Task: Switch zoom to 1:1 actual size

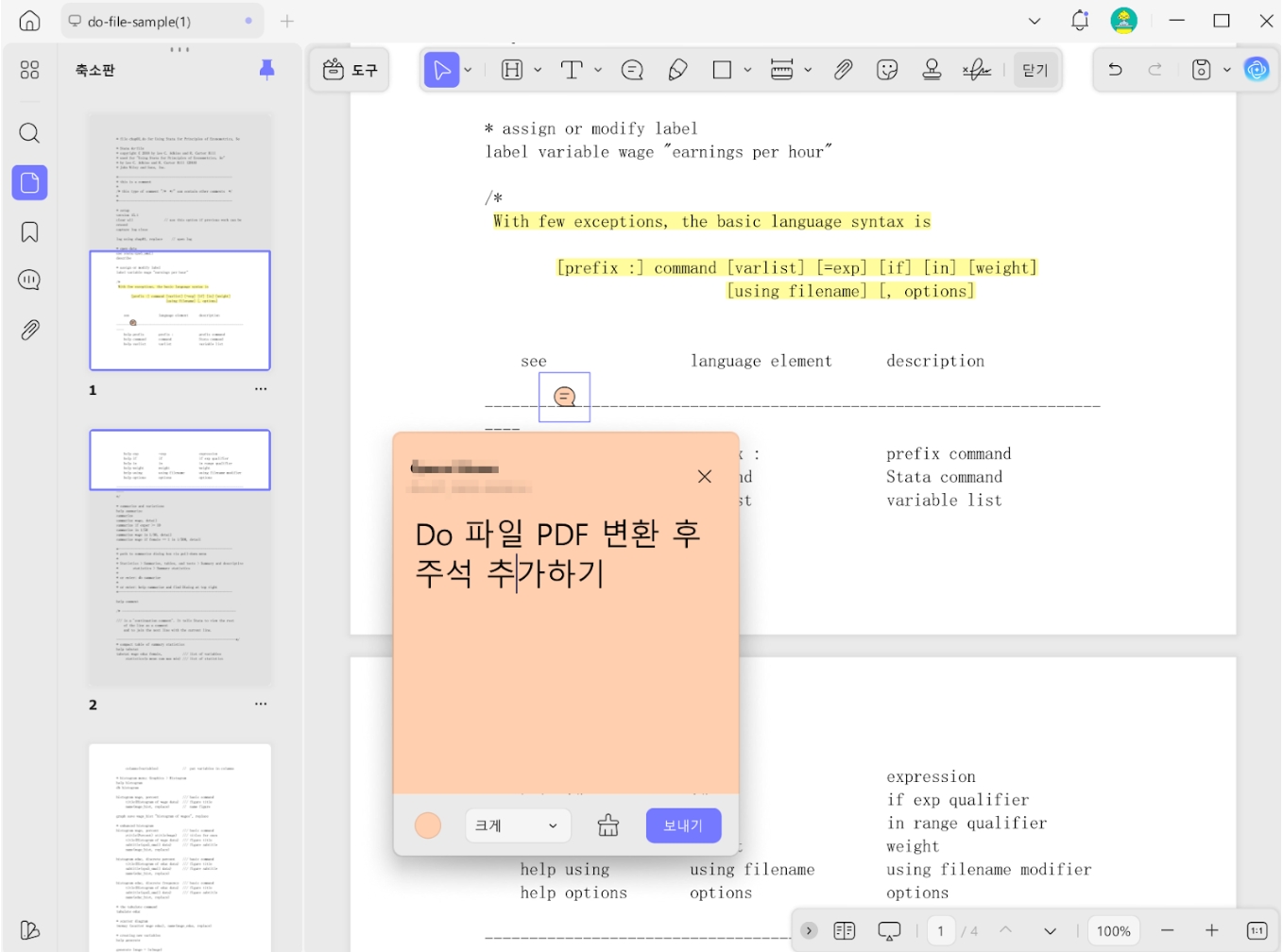Action: click(x=1257, y=930)
